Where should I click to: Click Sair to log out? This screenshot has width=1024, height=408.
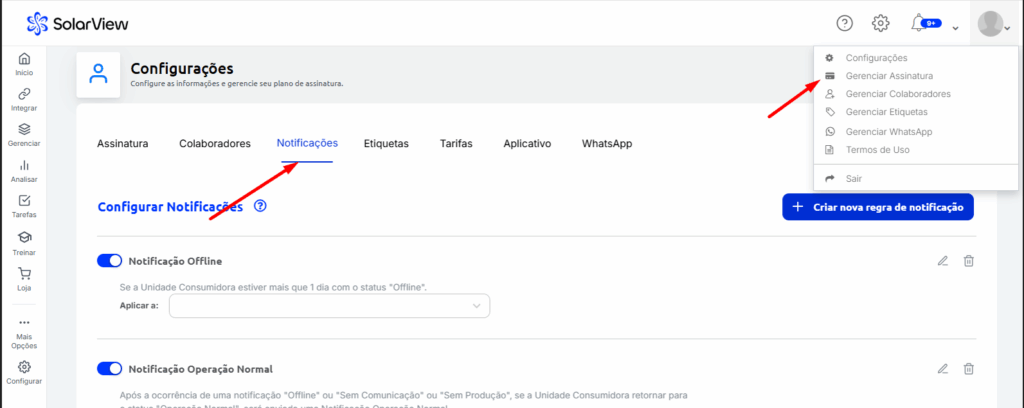point(853,178)
